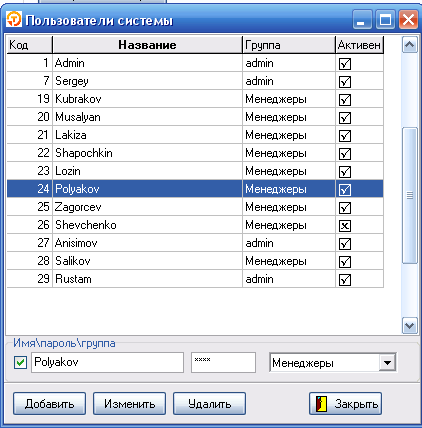The width and height of the screenshot is (422, 428).
Task: Toggle Активен checkbox for Admin row
Action: click(345, 64)
